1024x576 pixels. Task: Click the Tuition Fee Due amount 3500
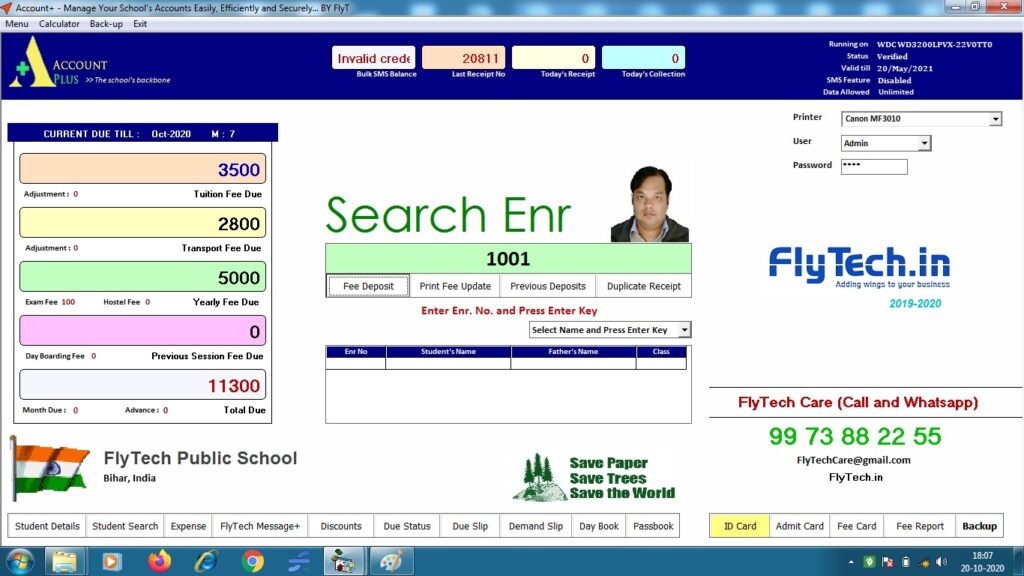tap(142, 169)
